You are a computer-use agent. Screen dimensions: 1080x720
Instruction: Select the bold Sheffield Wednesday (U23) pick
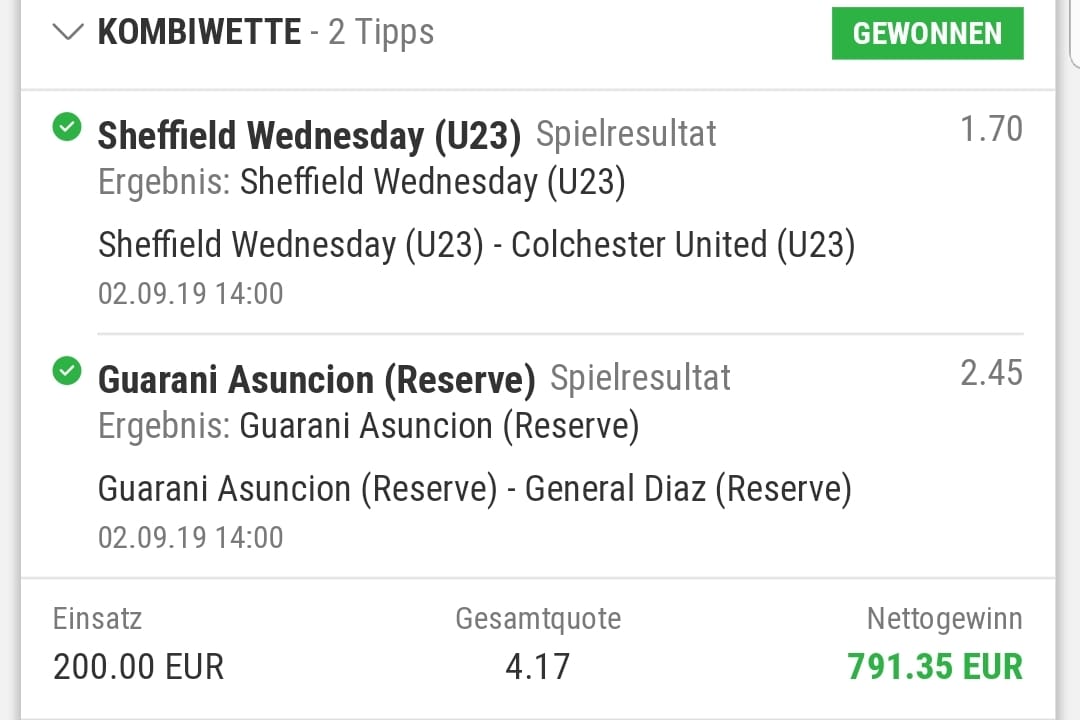point(309,136)
